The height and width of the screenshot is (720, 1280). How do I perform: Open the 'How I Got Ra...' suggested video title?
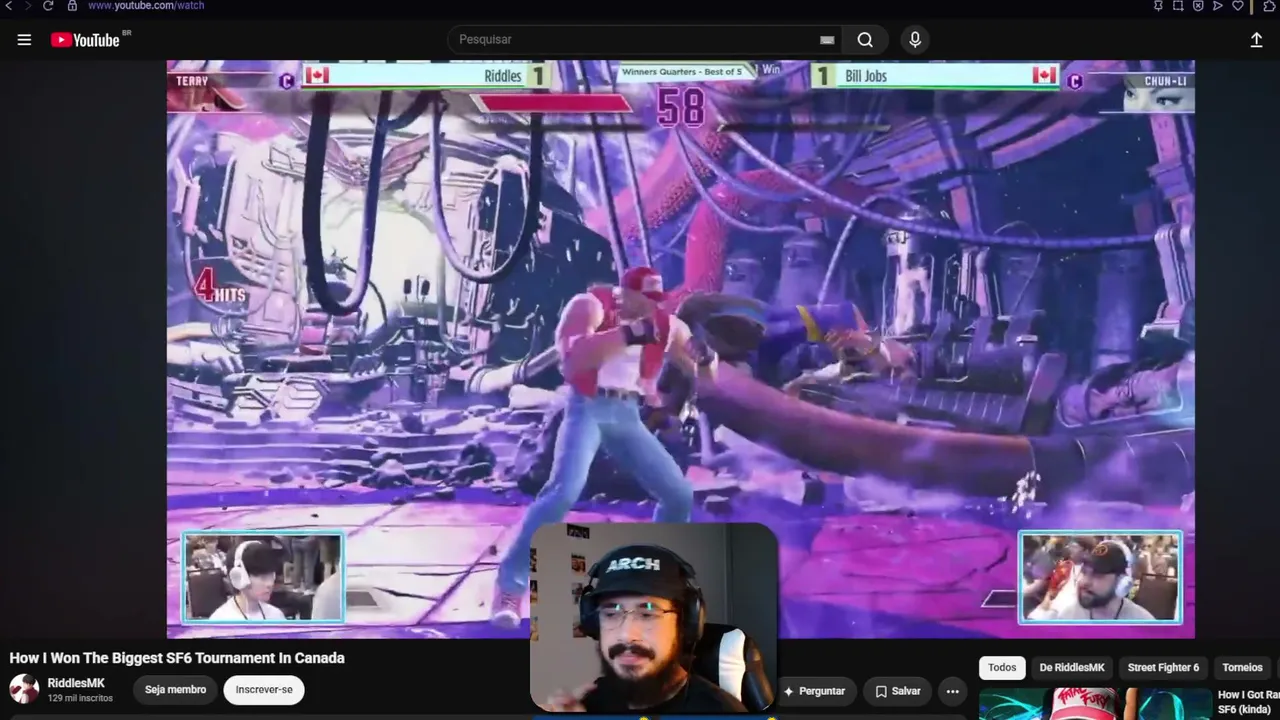click(x=1248, y=702)
